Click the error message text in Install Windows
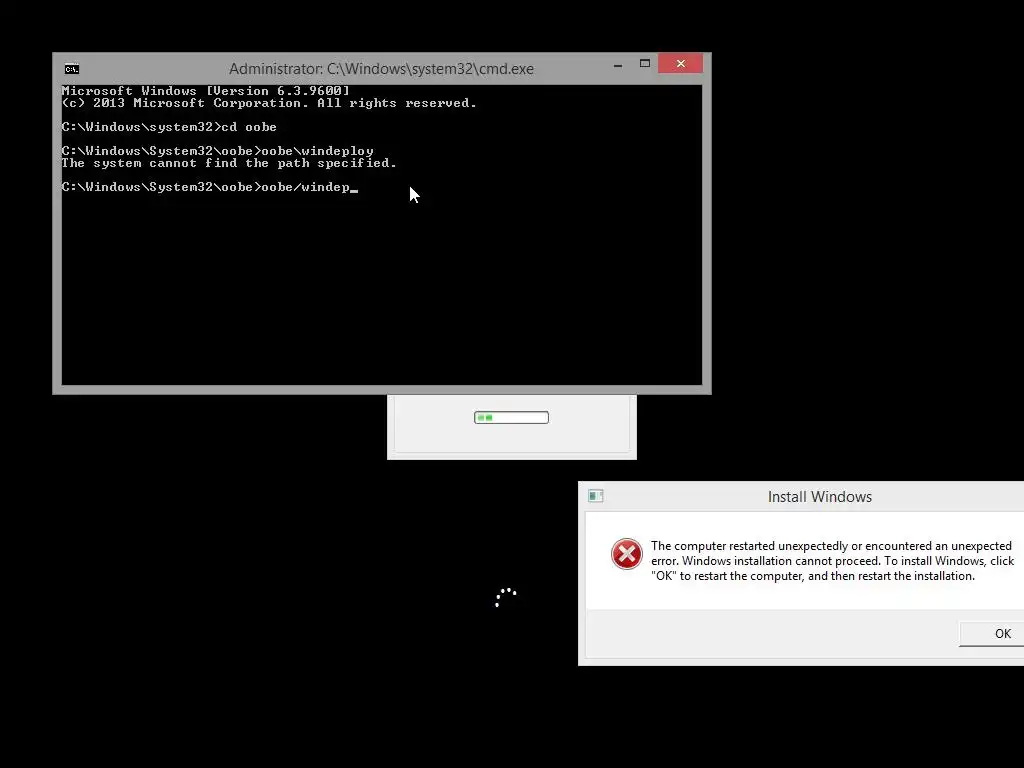This screenshot has width=1024, height=768. [x=832, y=561]
